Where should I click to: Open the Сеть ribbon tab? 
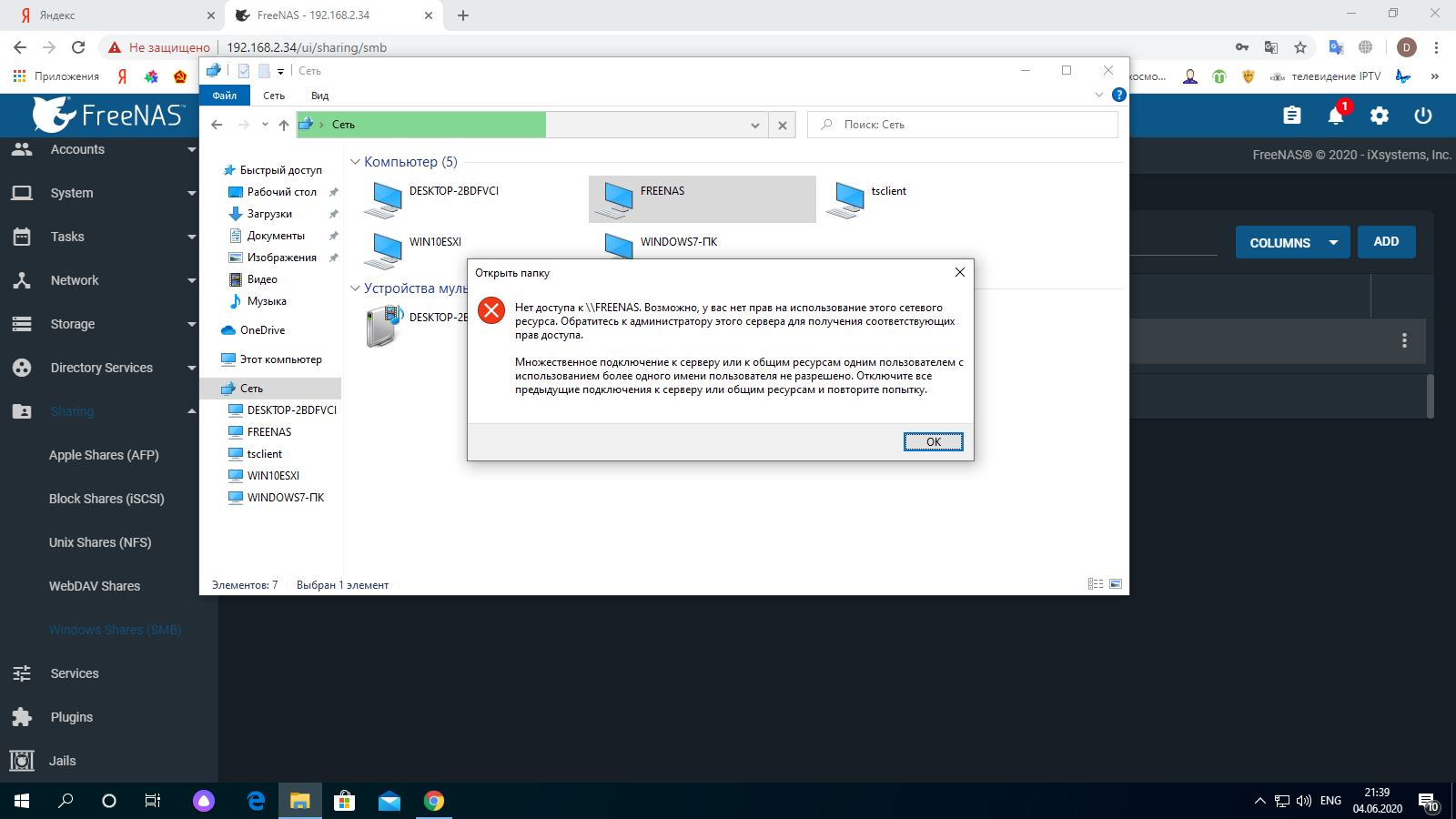click(274, 96)
